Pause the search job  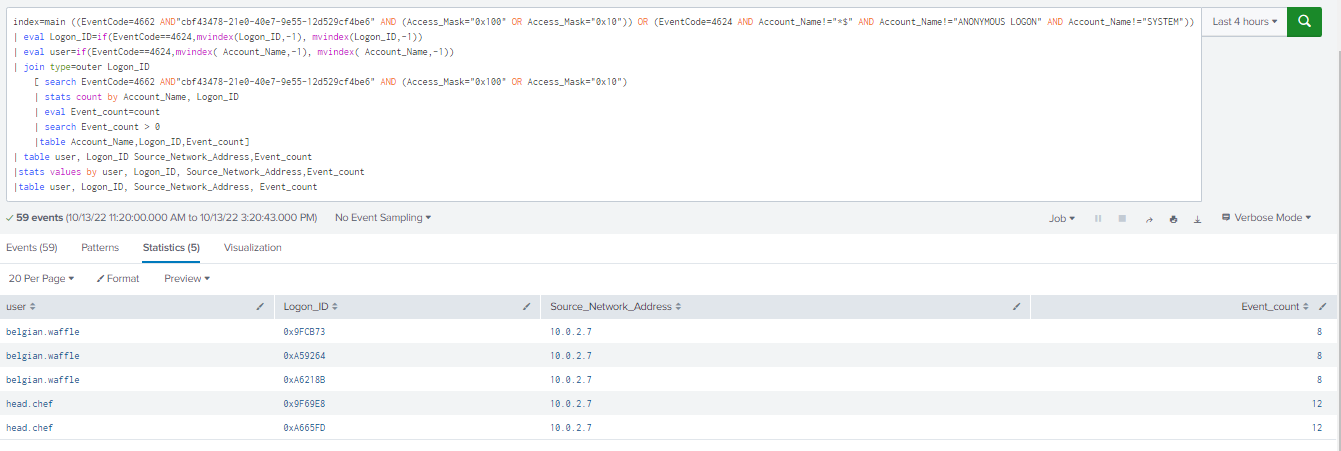1098,218
